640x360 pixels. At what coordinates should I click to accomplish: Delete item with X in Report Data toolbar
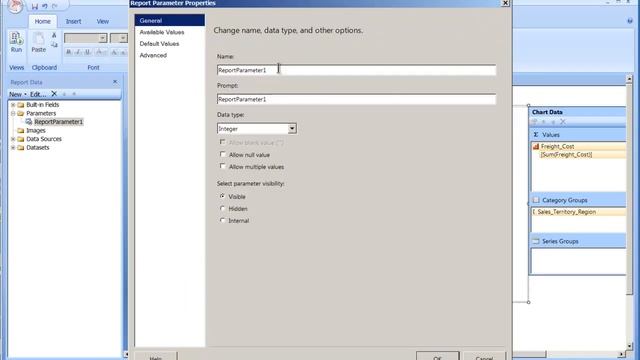tap(54, 94)
